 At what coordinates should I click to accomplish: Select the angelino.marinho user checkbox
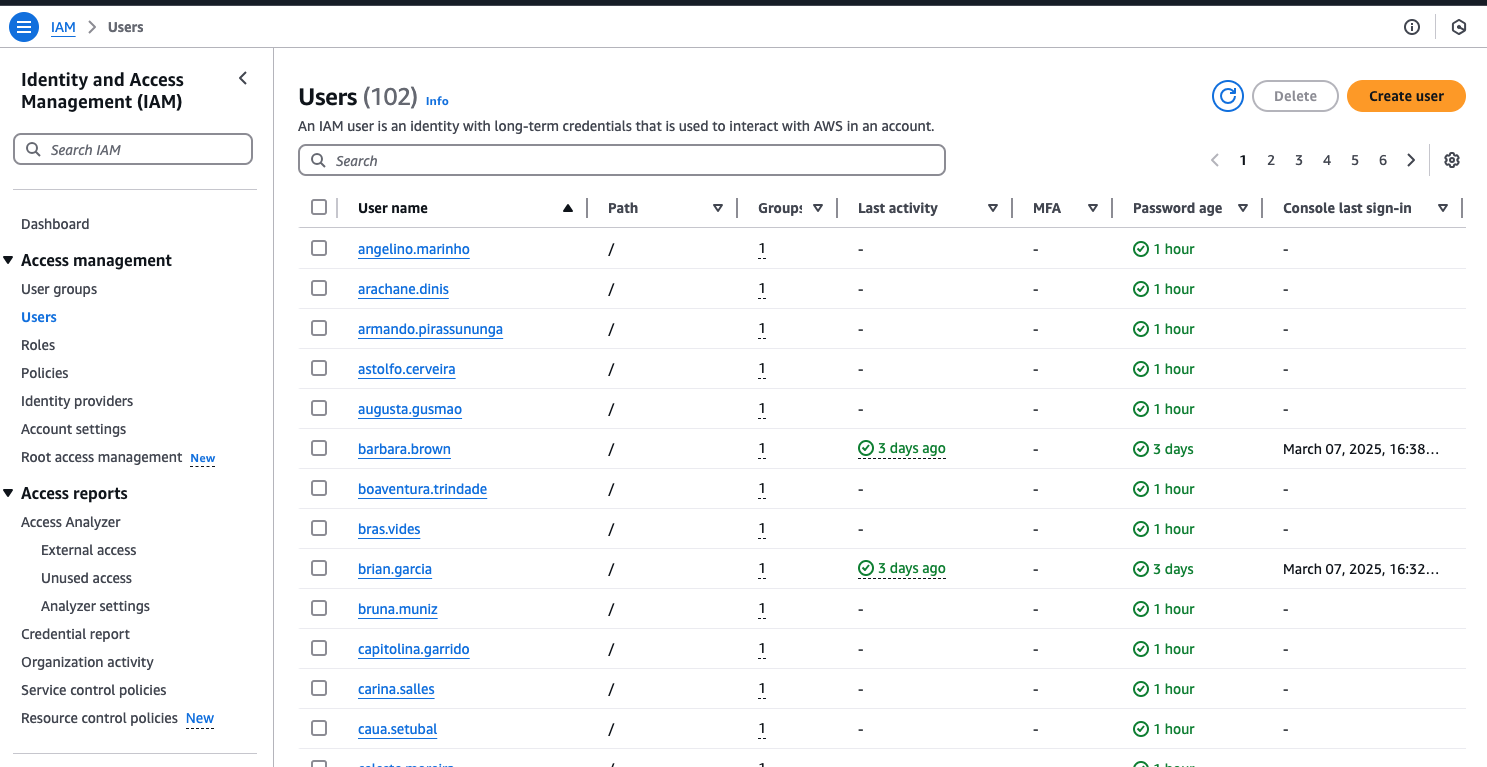click(319, 248)
